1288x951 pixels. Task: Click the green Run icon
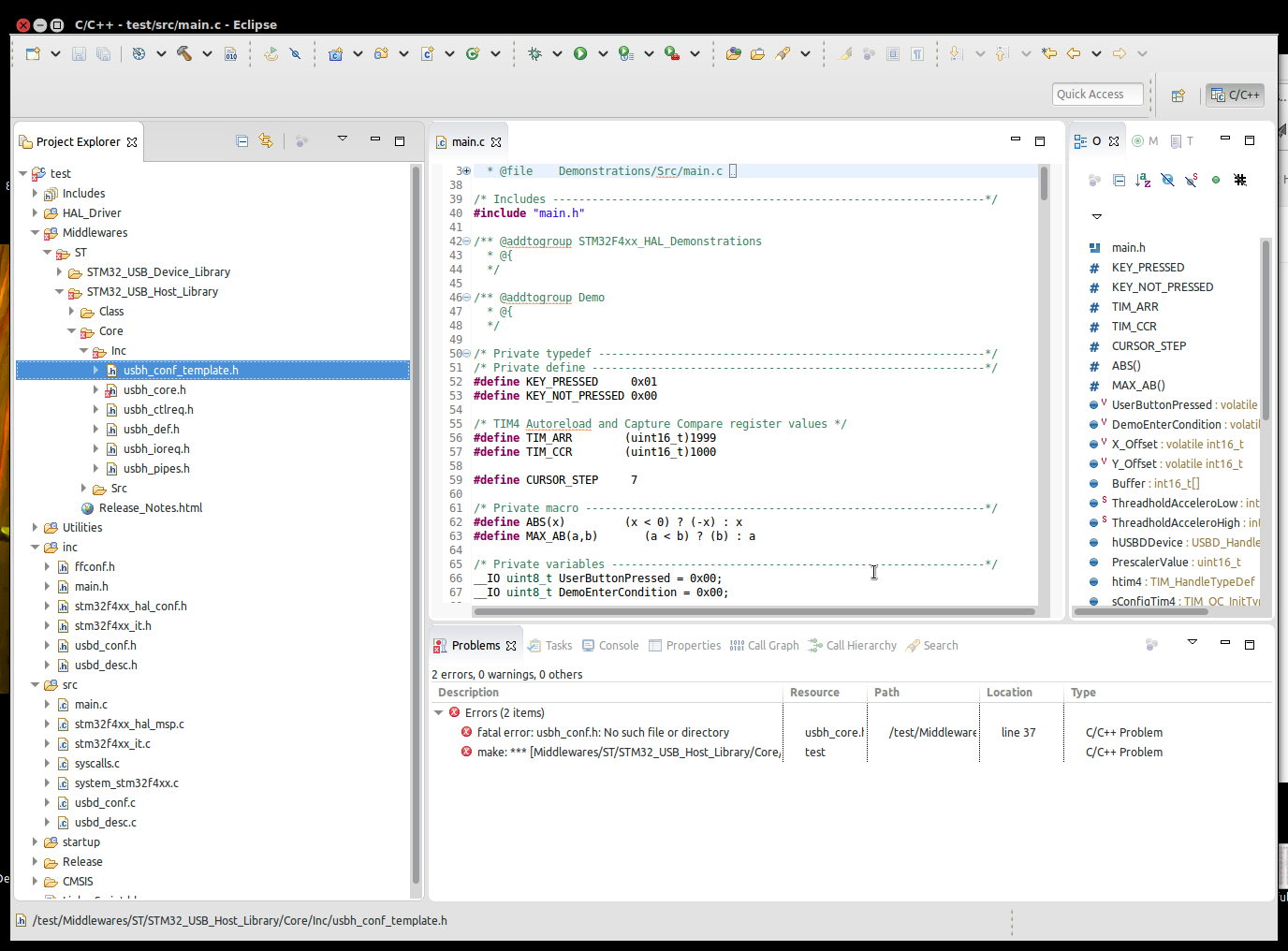(x=580, y=53)
